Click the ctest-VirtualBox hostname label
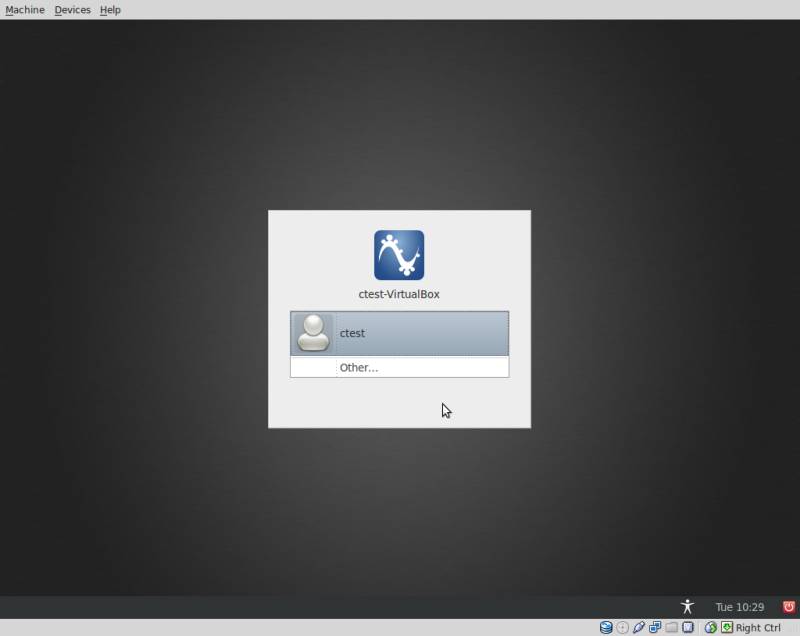This screenshot has height=636, width=800. (399, 294)
